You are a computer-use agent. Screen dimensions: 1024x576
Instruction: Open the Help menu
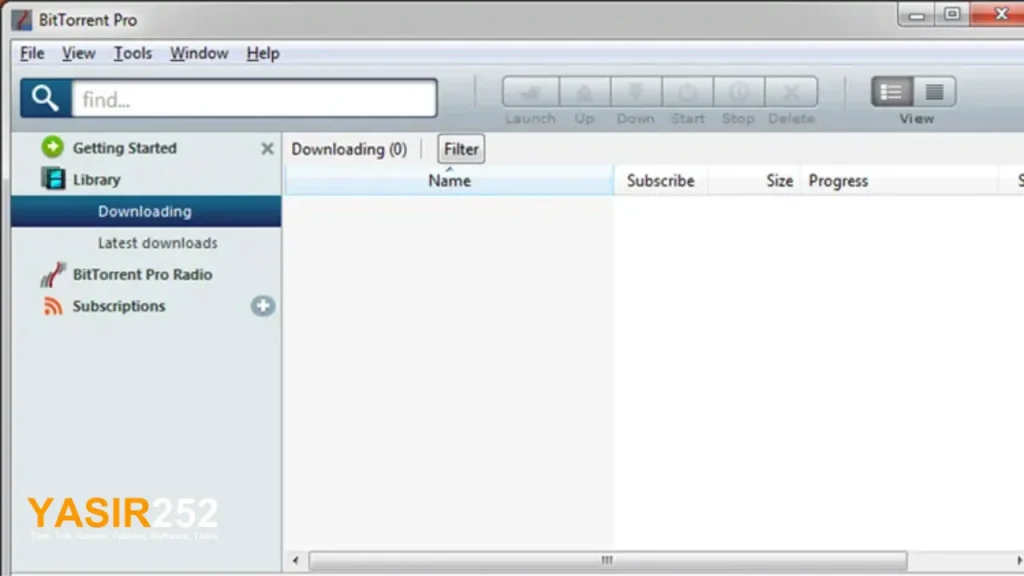coord(263,54)
